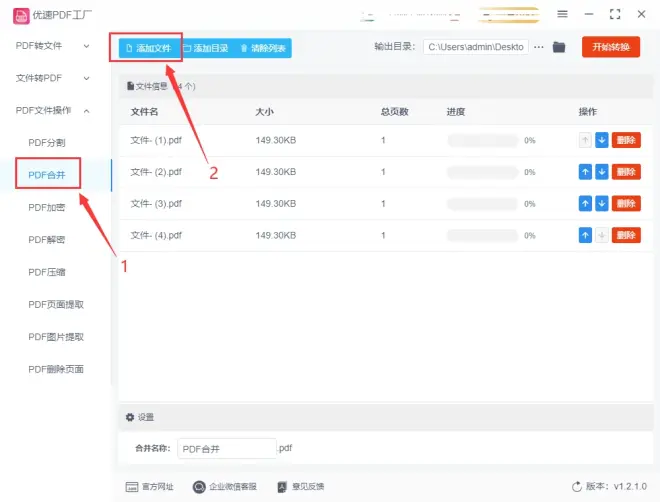Select PDF加密 in sidebar
Screen dimensions: 660x502
(47, 207)
